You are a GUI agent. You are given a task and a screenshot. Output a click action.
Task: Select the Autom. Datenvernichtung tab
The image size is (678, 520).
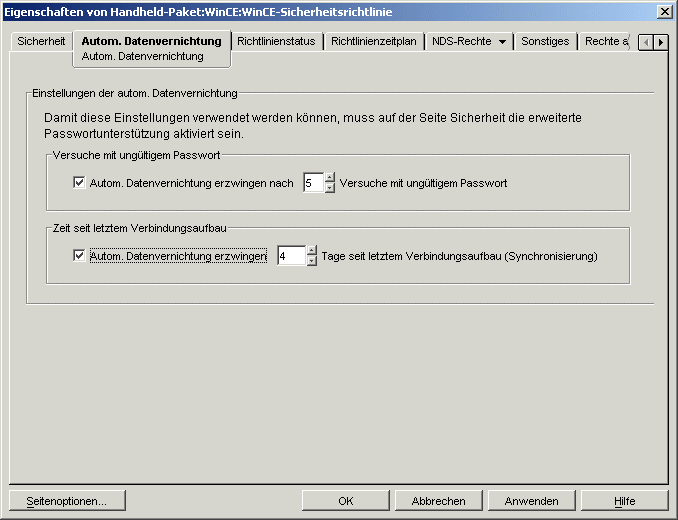[151, 41]
